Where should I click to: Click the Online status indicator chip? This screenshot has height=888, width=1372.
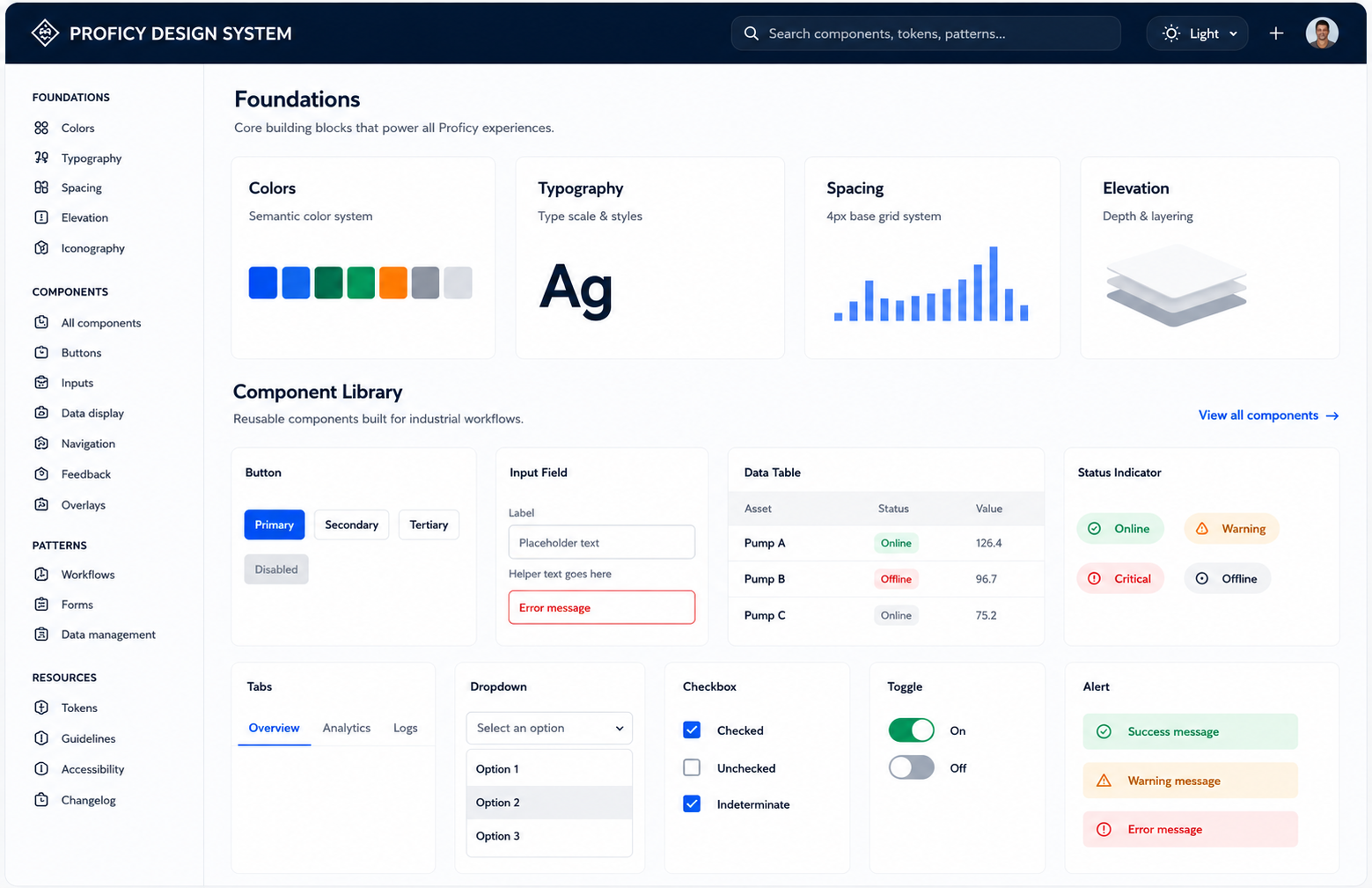coord(1119,528)
